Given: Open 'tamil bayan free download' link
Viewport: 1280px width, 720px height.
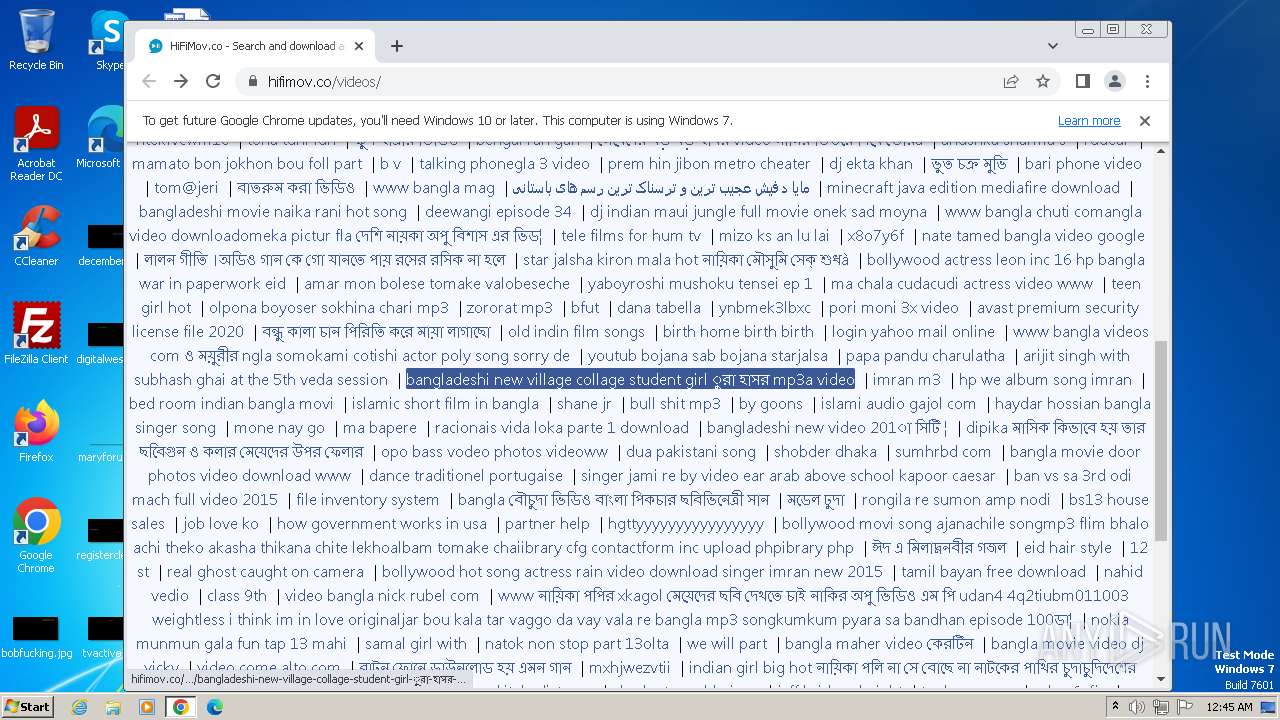Looking at the screenshot, I should point(993,572).
